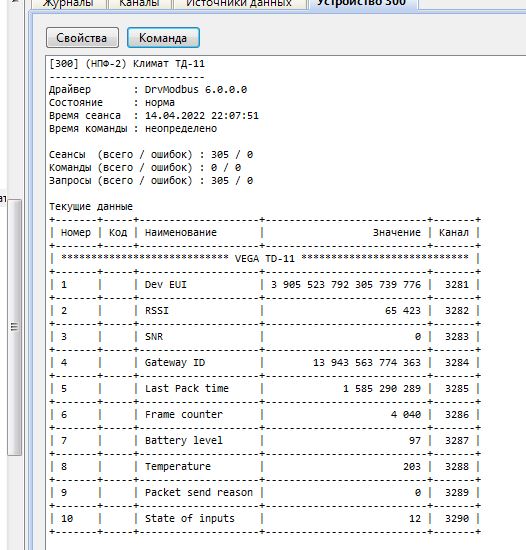The image size is (526, 550).
Task: Click channel number 3290
Action: click(457, 518)
